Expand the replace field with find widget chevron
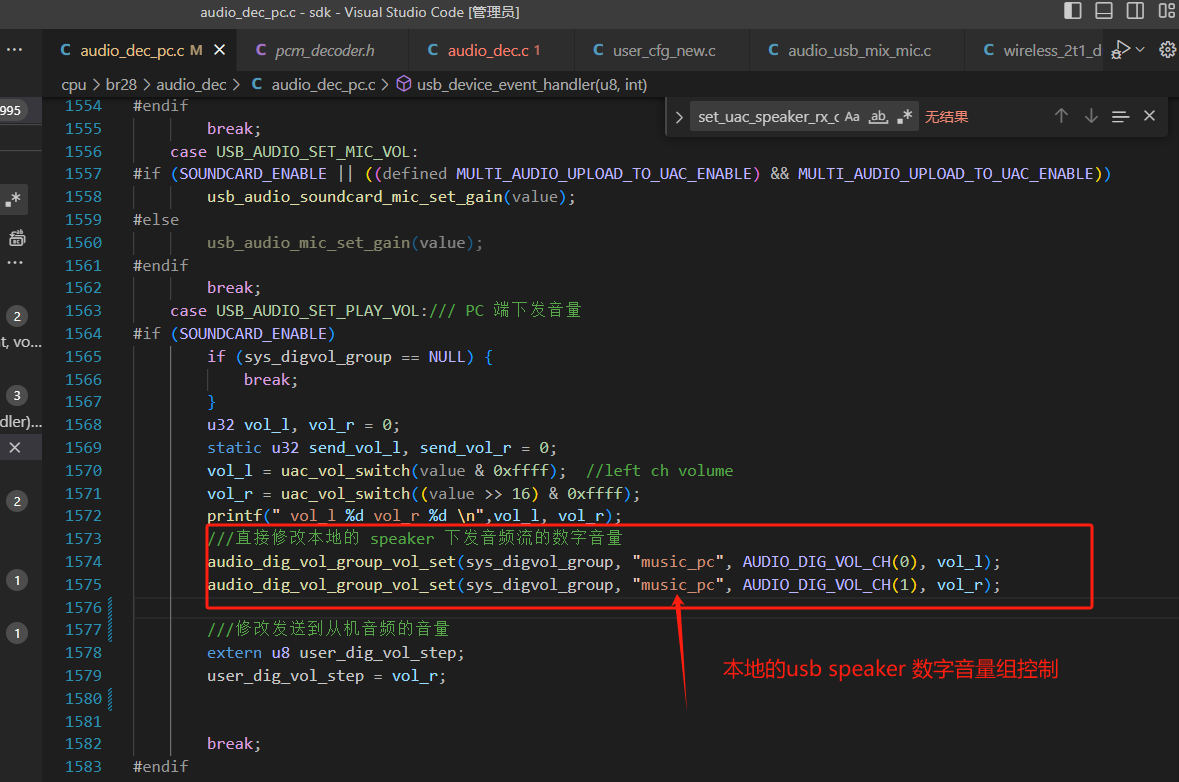 pyautogui.click(x=679, y=117)
